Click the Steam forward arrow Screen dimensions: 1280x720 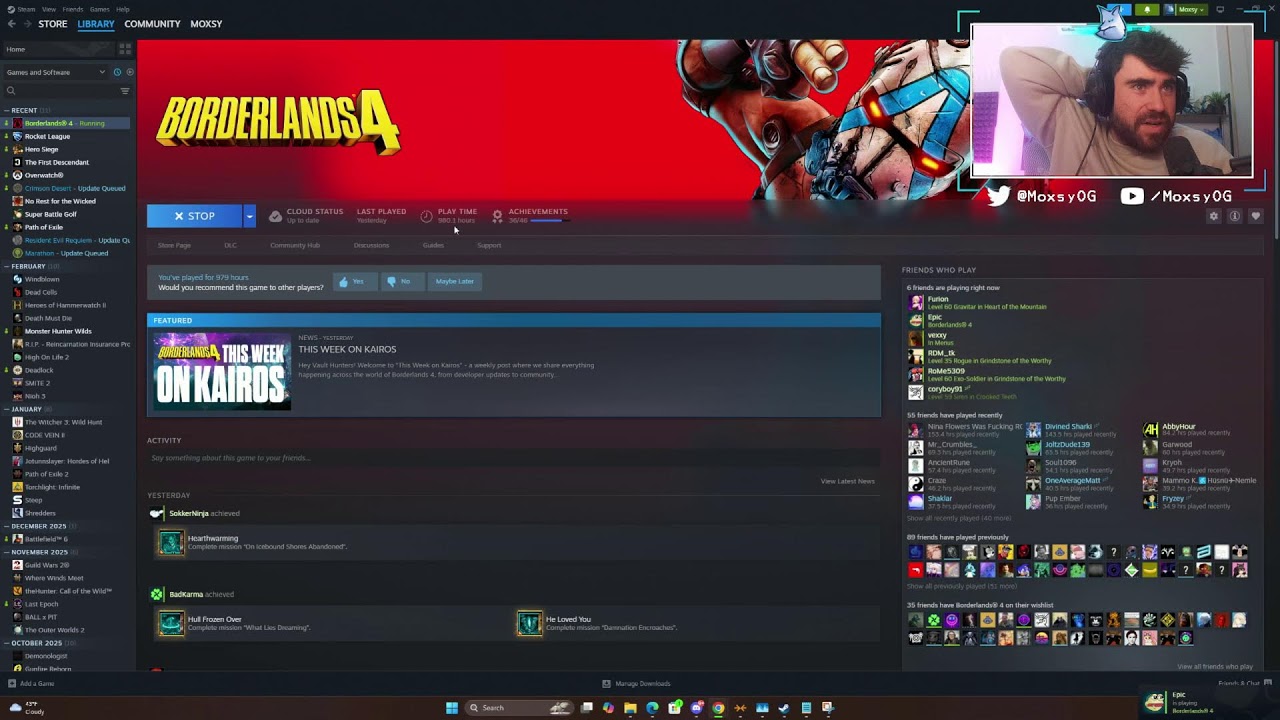pos(26,24)
